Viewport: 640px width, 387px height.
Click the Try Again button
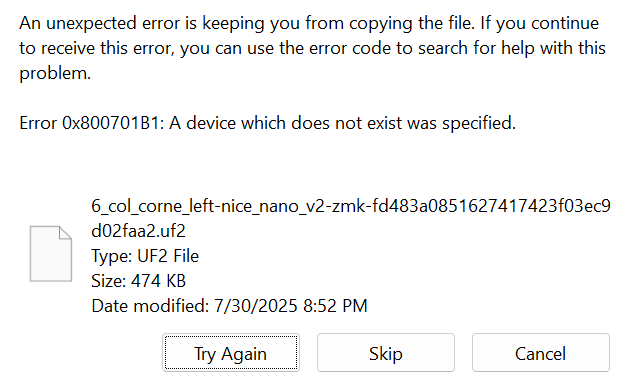tap(231, 353)
